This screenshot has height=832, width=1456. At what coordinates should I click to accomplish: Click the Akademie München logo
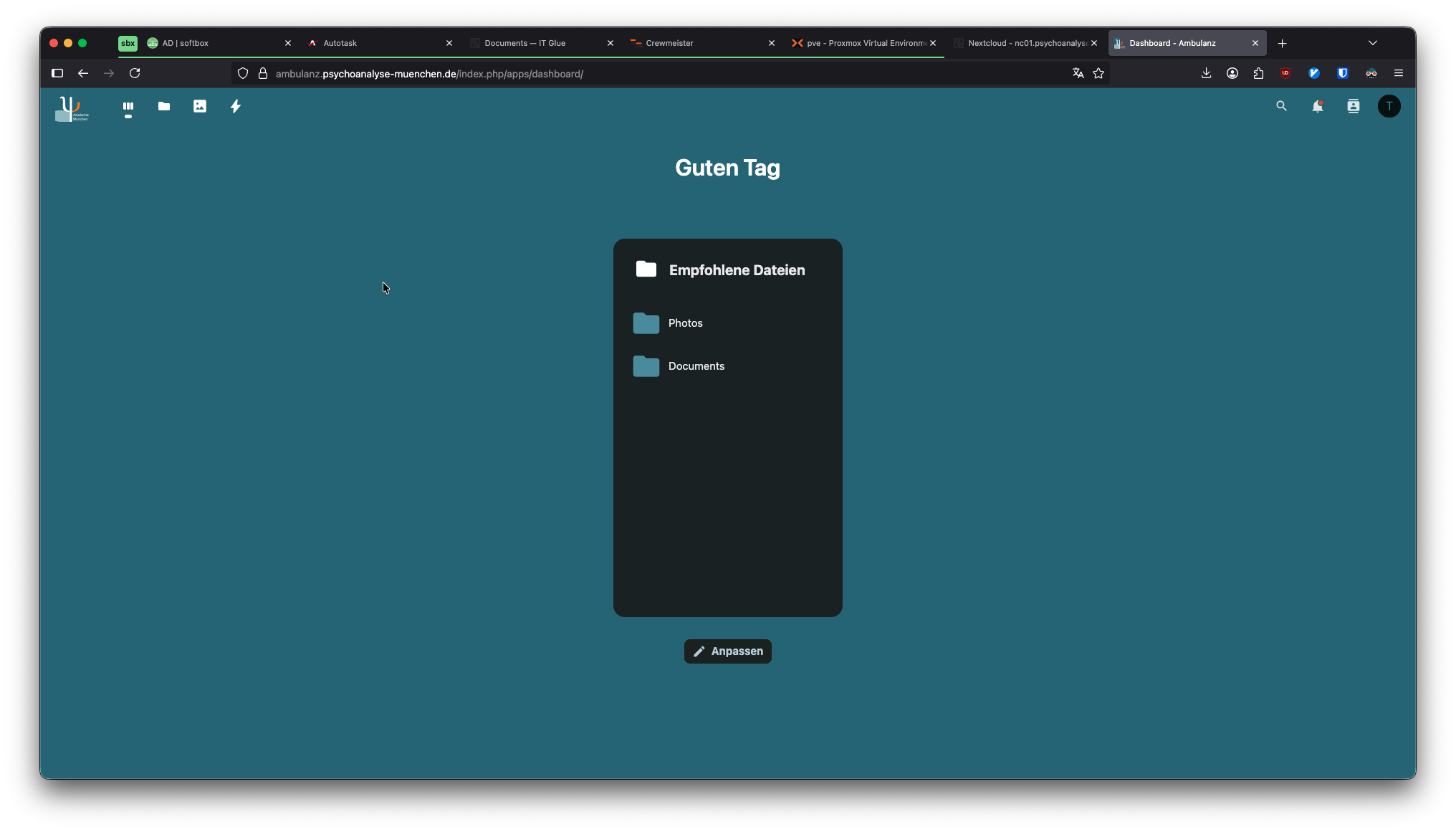72,108
